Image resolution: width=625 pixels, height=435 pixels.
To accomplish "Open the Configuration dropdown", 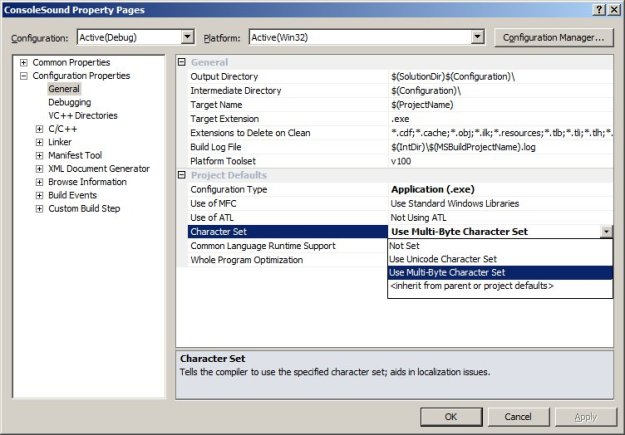I will point(187,37).
